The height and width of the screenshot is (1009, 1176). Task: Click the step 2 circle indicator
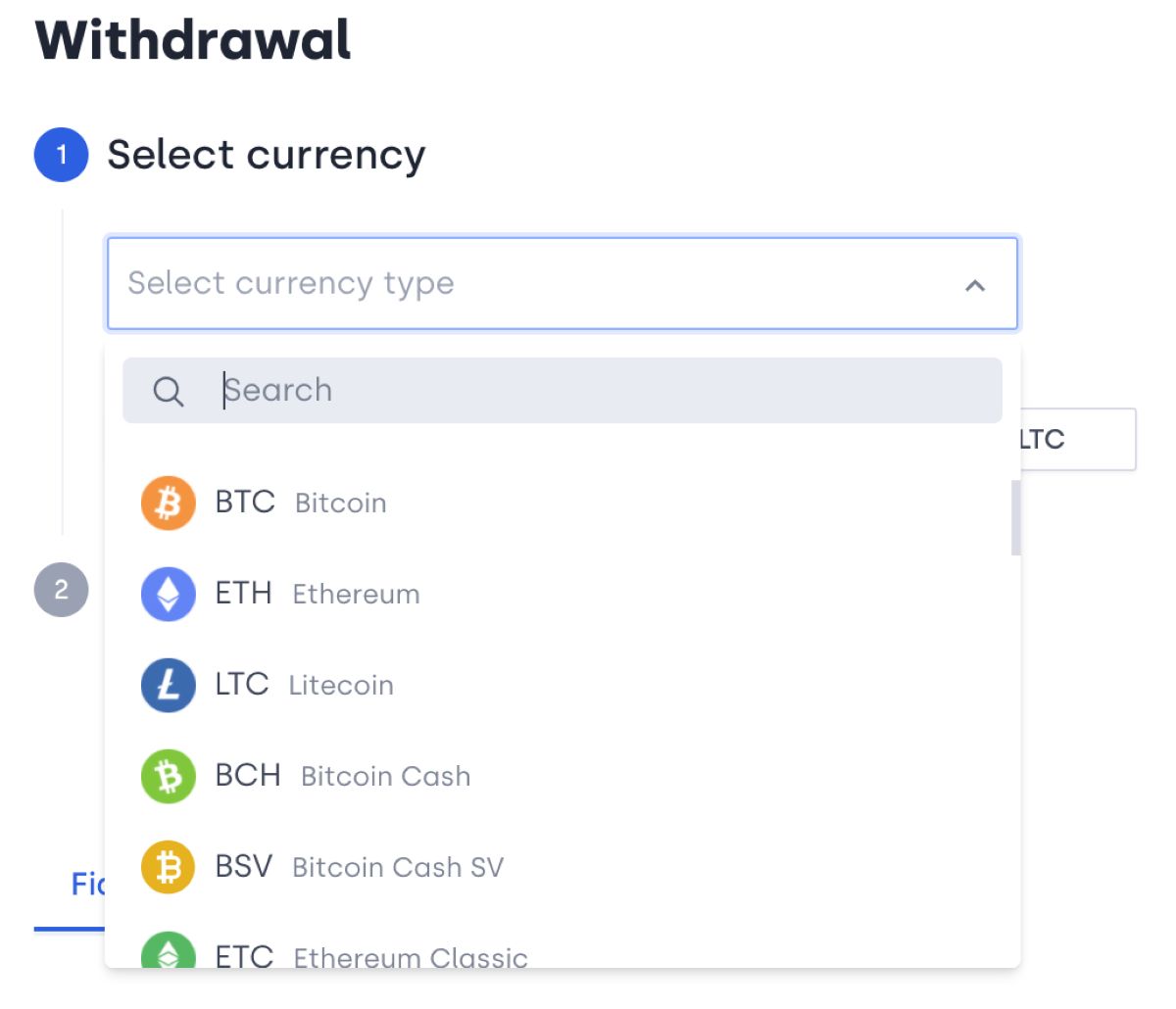pyautogui.click(x=61, y=590)
